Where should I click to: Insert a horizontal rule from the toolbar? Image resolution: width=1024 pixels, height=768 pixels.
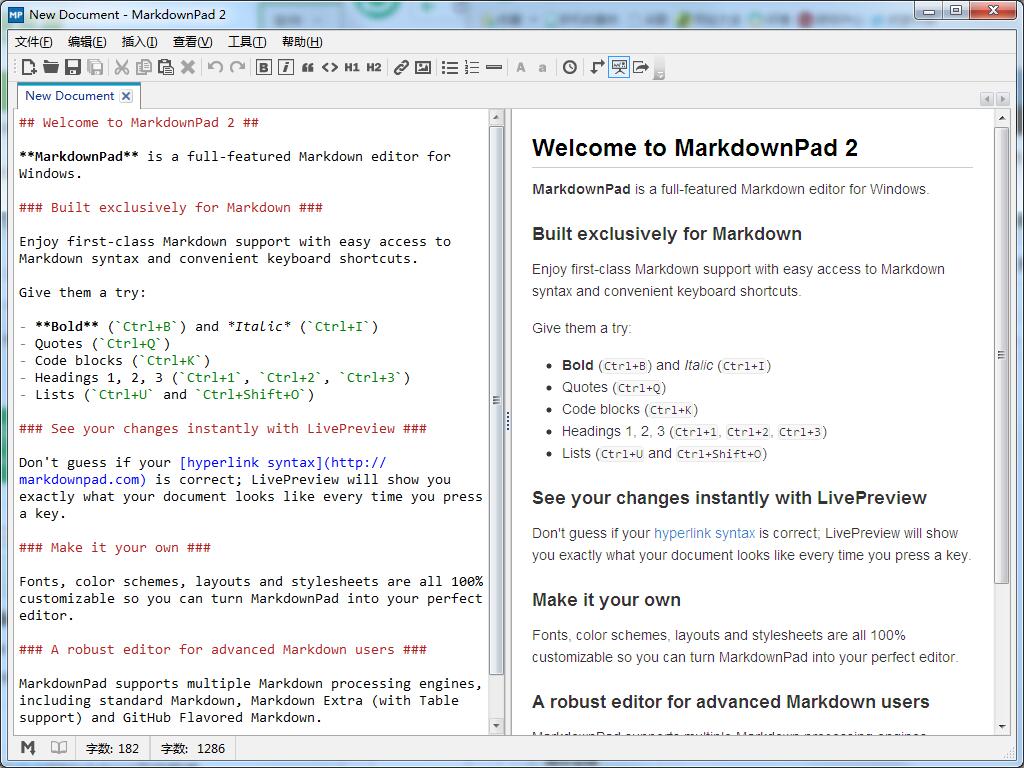coord(493,67)
